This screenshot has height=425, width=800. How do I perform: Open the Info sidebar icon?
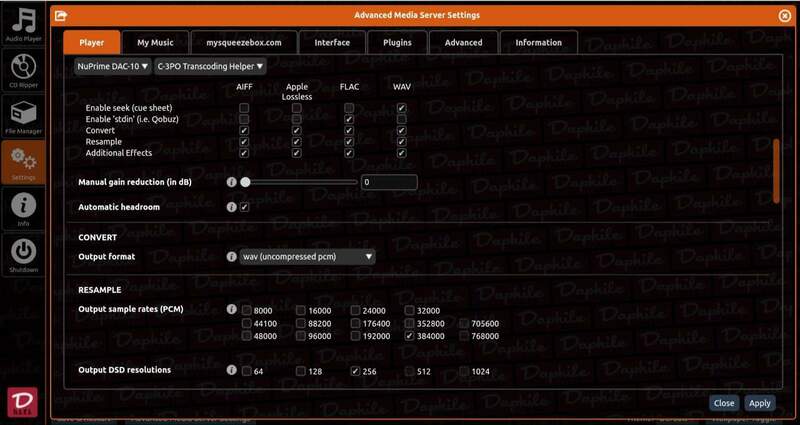pos(23,207)
